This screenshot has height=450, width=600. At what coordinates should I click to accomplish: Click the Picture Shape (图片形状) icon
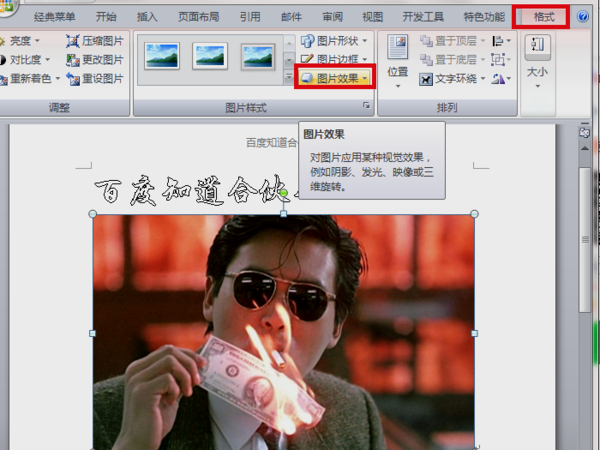point(307,41)
